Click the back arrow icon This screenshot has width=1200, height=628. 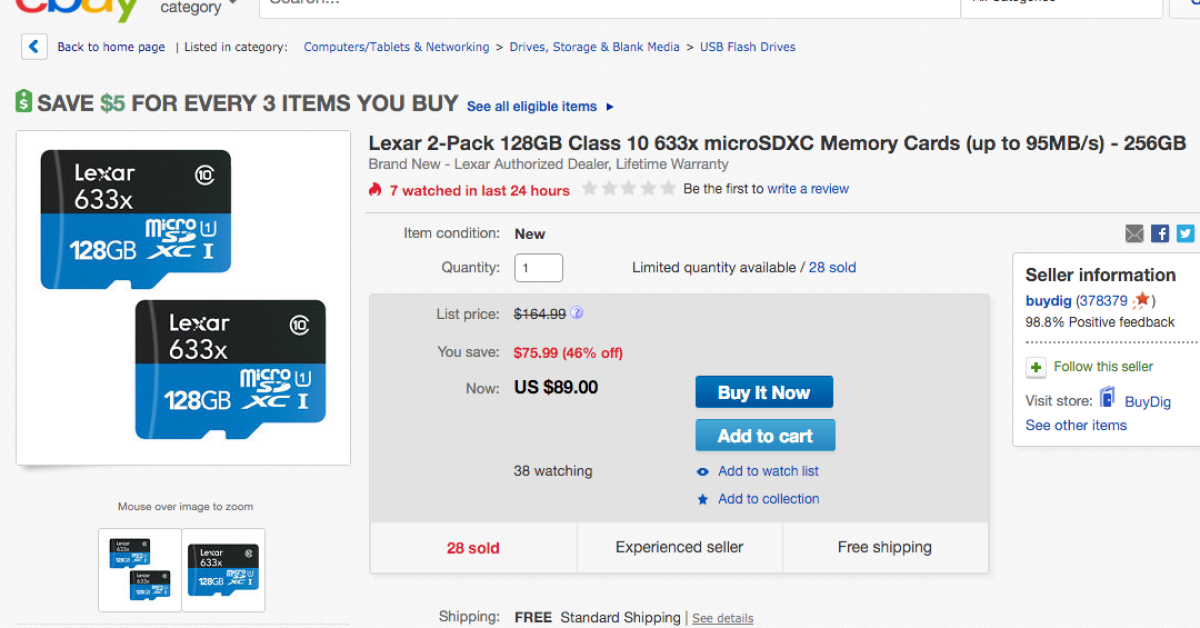click(x=34, y=47)
